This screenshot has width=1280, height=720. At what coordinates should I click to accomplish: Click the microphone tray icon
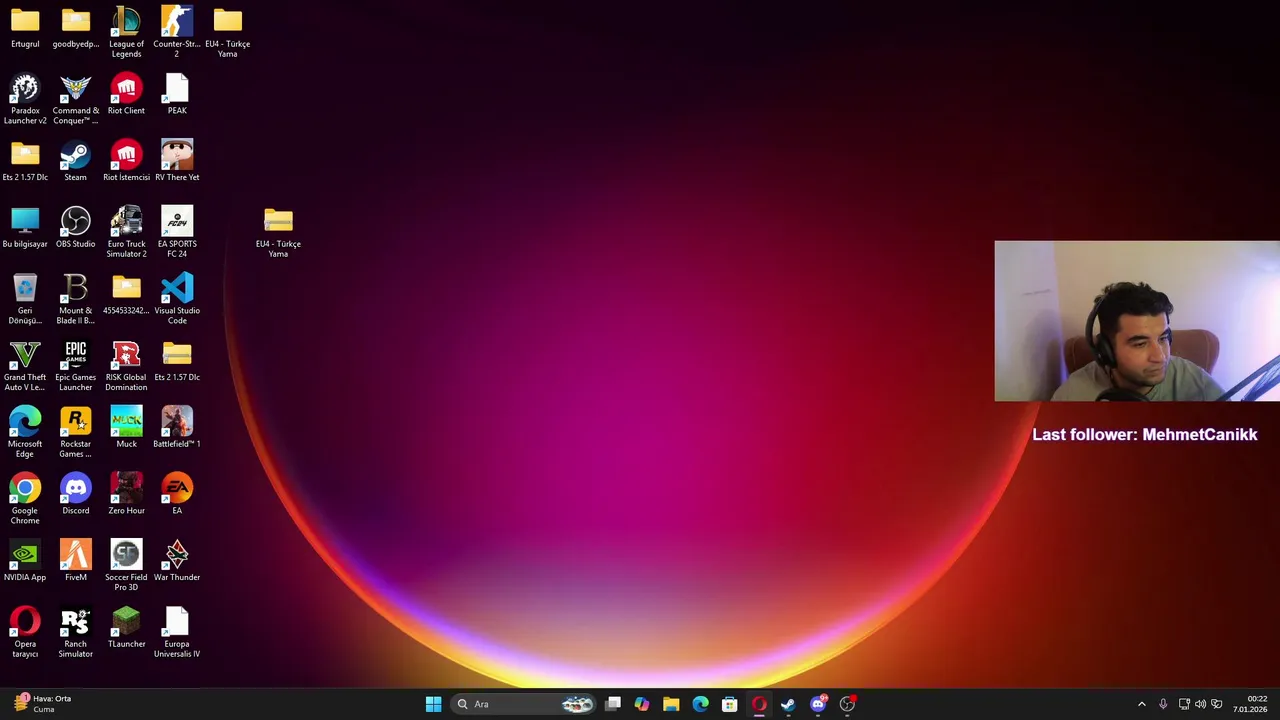point(1163,704)
